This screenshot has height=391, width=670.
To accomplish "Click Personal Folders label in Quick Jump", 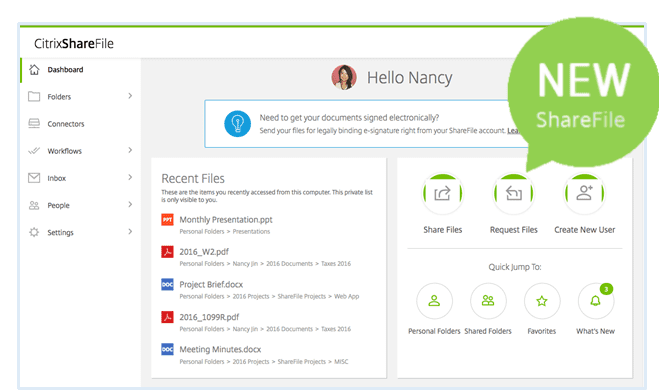I will point(434,331).
